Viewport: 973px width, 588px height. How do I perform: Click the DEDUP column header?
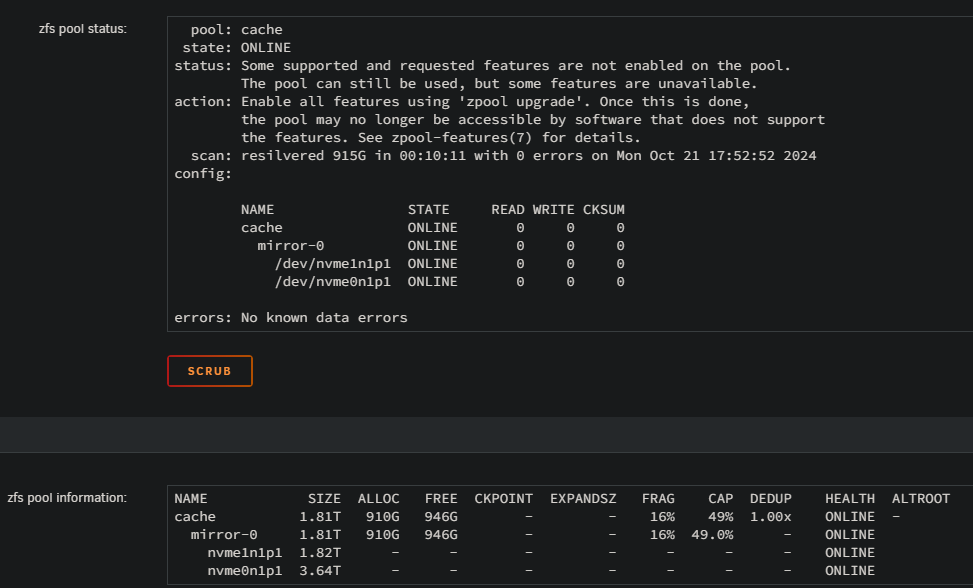pos(771,499)
